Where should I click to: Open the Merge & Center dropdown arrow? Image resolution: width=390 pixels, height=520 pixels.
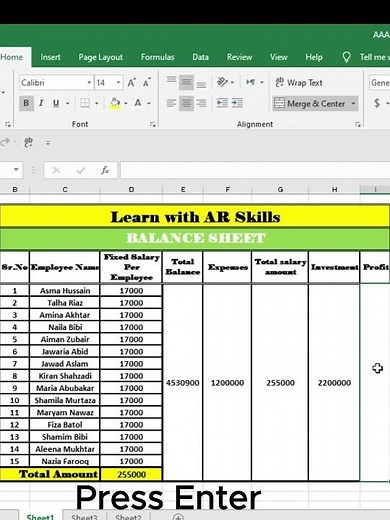pos(353,104)
